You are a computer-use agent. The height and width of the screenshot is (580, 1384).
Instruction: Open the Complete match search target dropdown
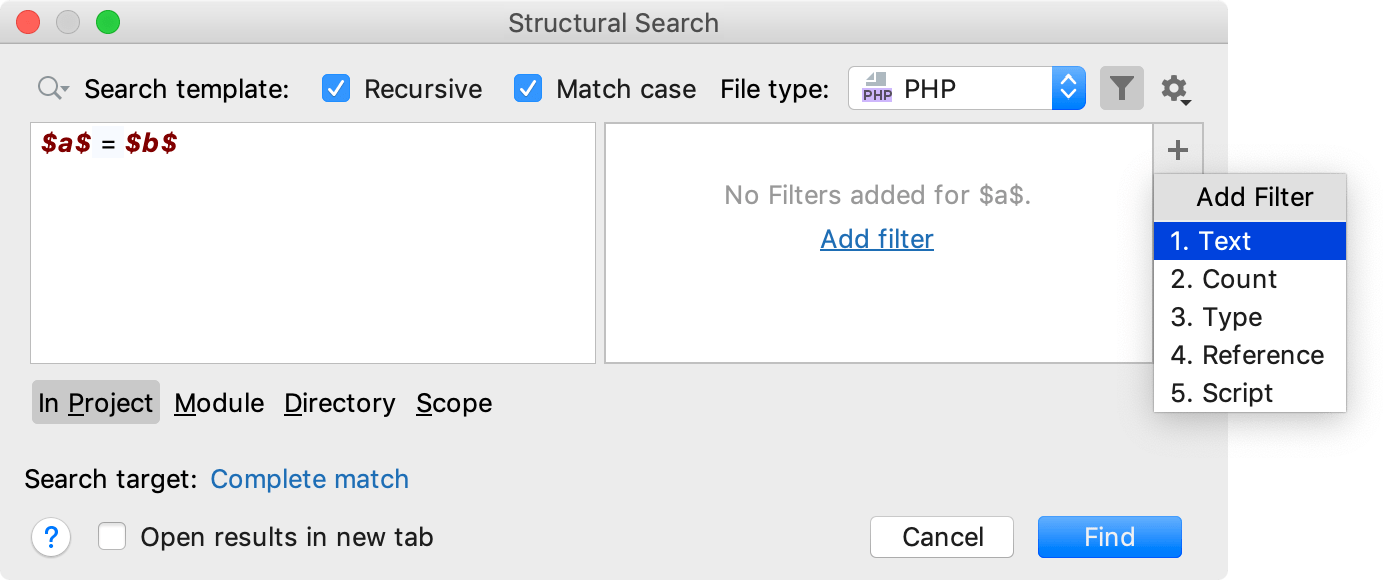pos(309,479)
